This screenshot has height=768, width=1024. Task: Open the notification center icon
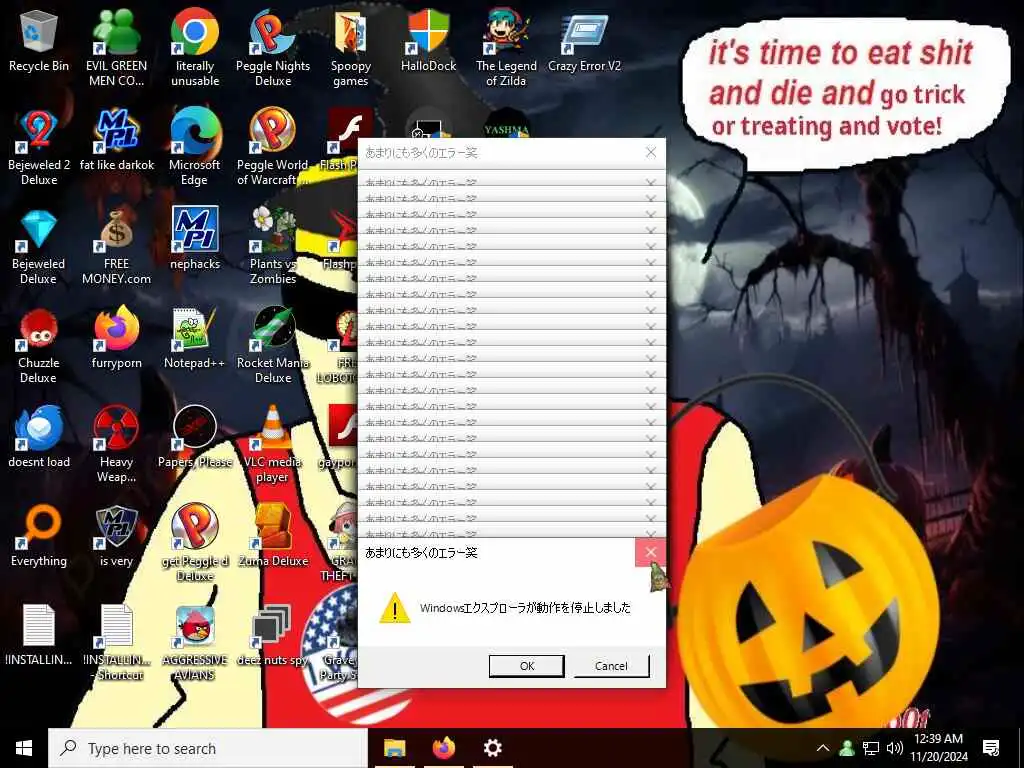[991, 748]
